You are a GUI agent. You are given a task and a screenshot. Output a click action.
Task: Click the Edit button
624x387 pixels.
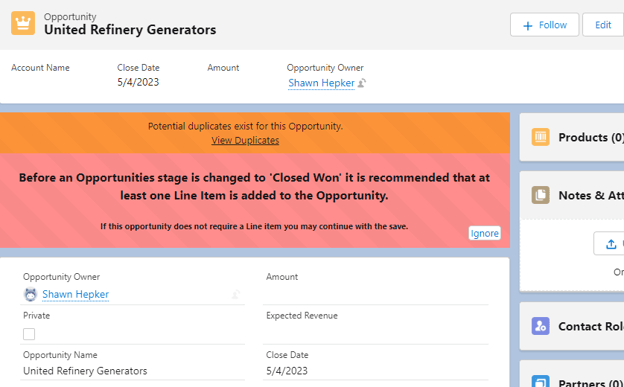pyautogui.click(x=603, y=25)
